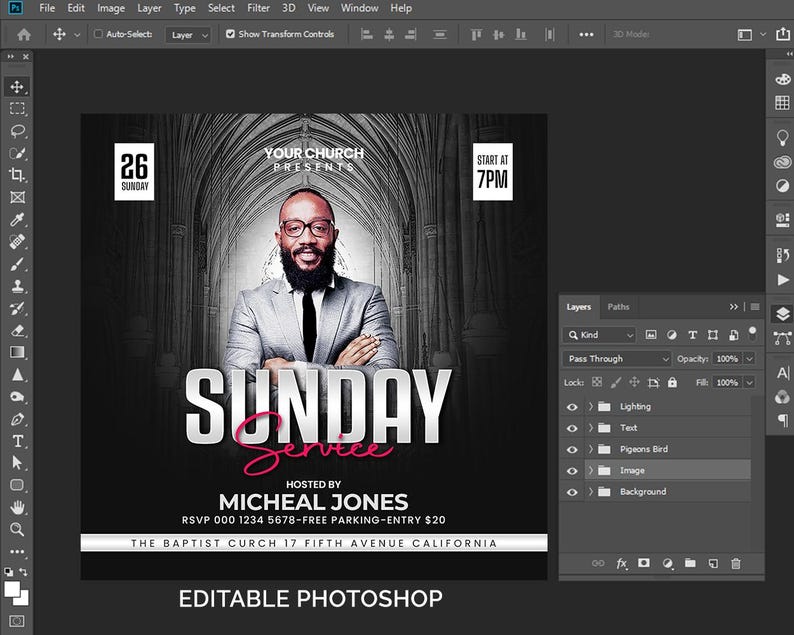The width and height of the screenshot is (794, 635).
Task: Add a layer mask
Action: [x=644, y=563]
